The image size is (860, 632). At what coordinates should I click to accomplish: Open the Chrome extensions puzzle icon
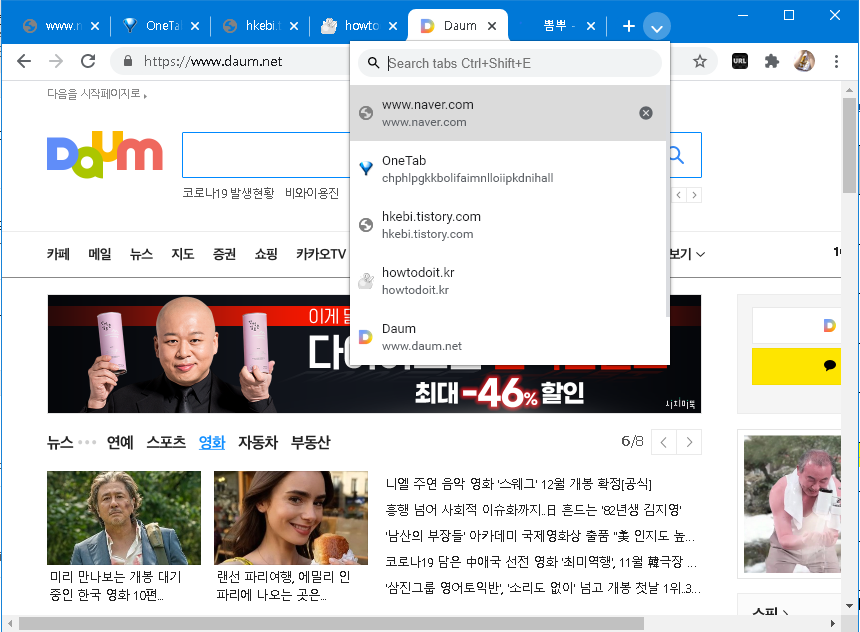tap(771, 61)
